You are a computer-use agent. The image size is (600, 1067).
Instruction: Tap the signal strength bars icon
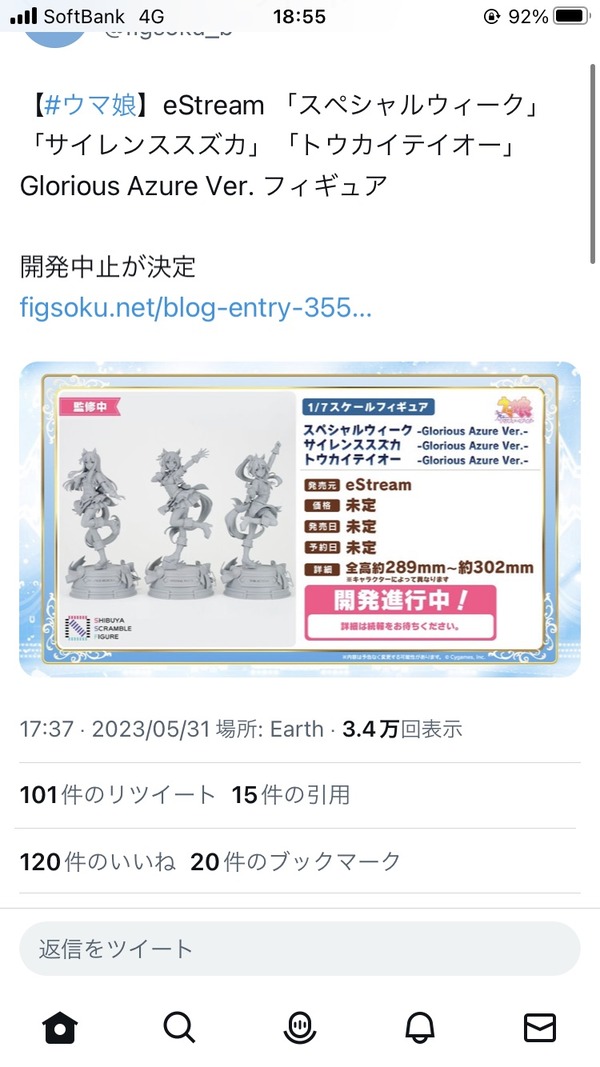point(24,16)
